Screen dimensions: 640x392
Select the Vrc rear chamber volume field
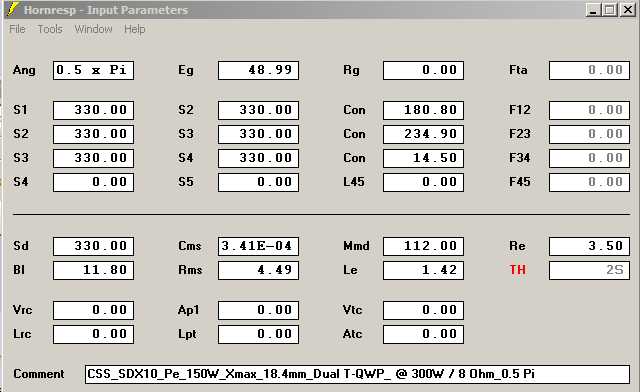tap(93, 310)
